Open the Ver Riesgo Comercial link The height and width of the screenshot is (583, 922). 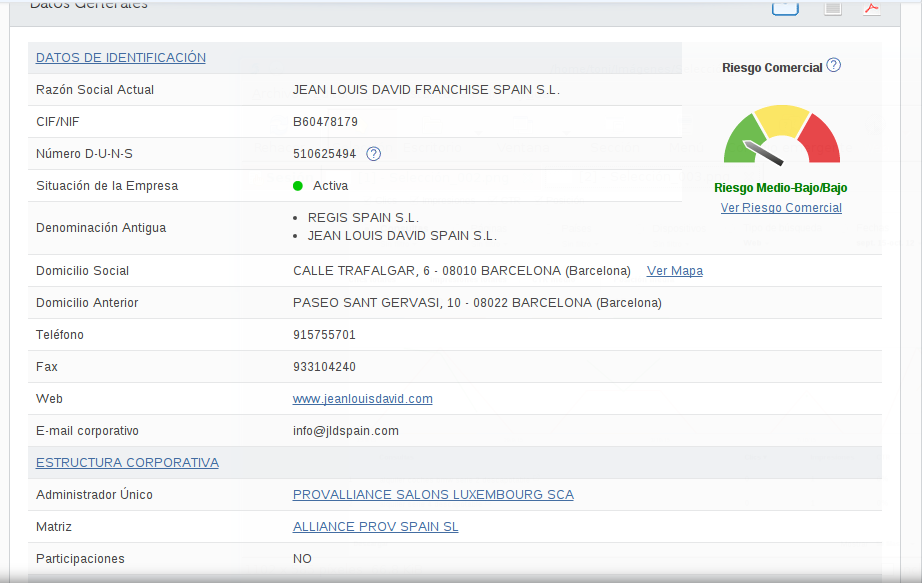coord(781,208)
